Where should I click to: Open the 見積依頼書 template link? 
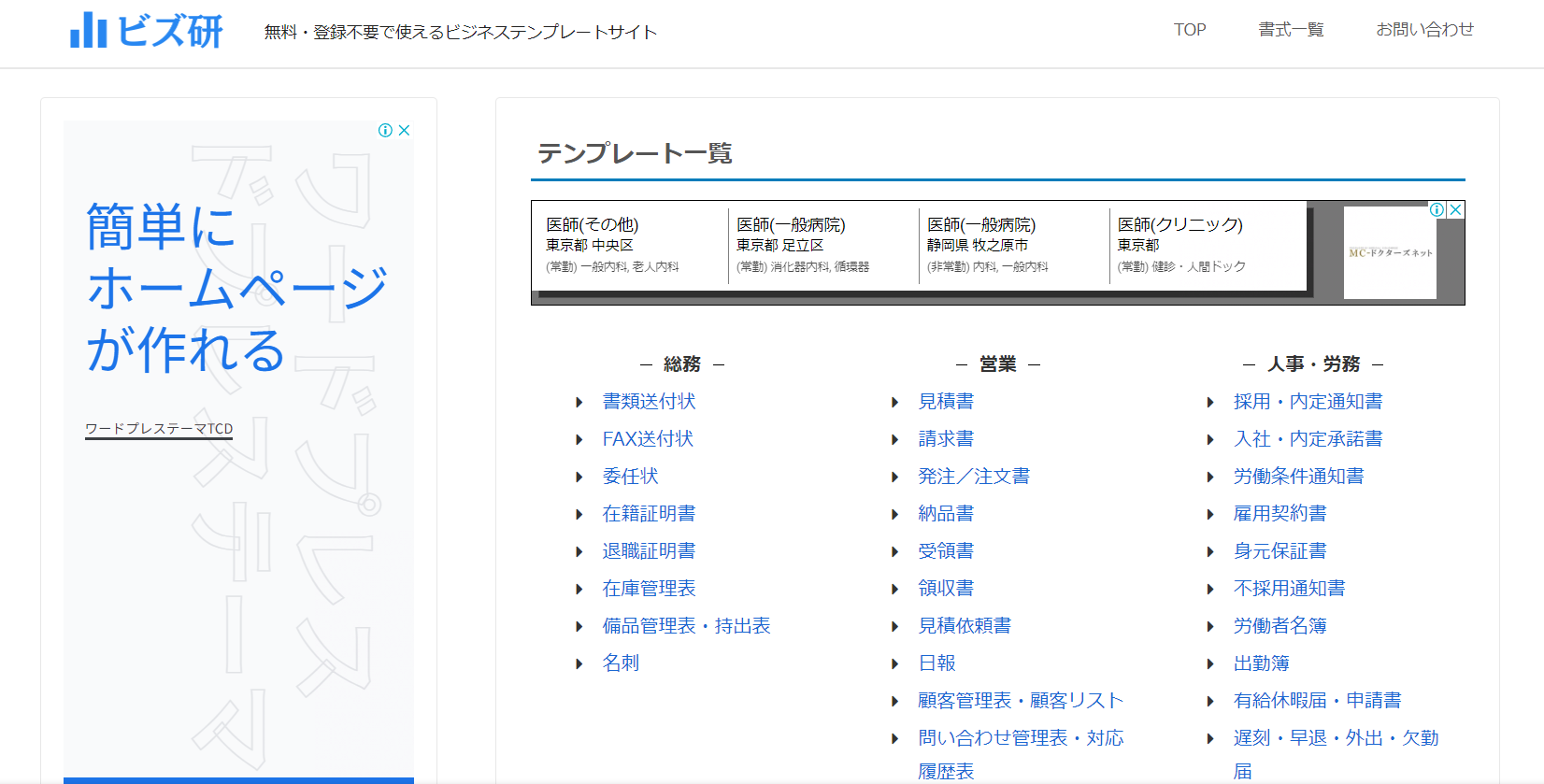tap(965, 626)
